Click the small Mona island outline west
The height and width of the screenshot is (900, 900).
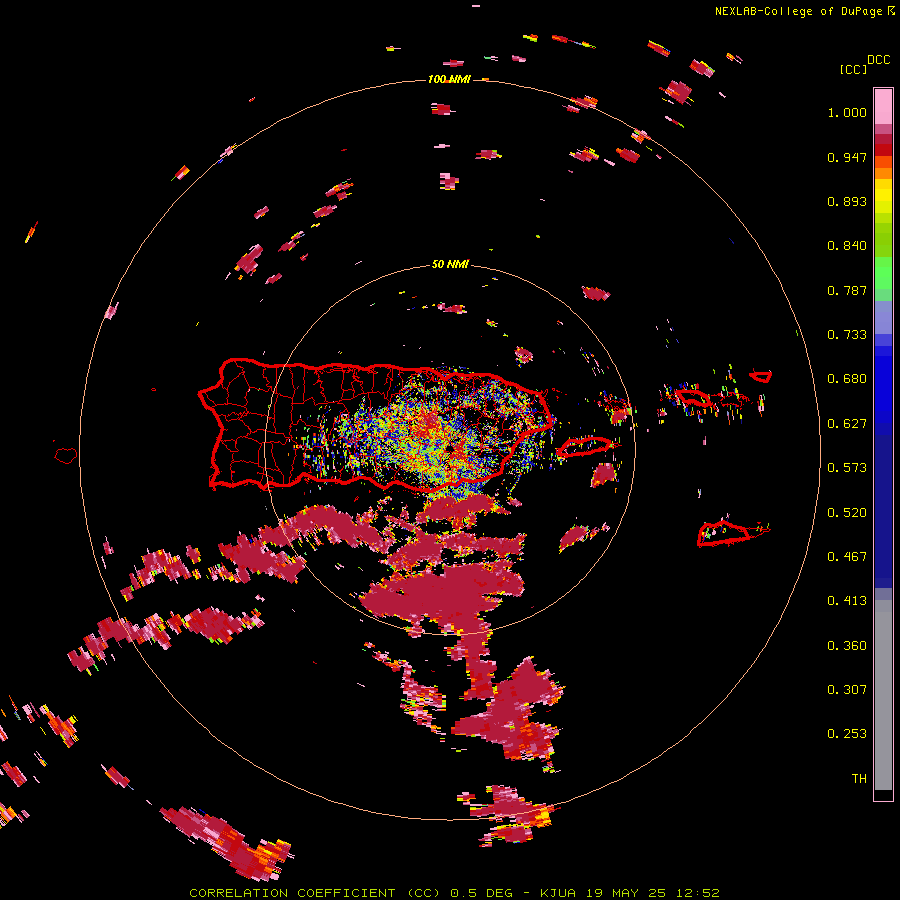(x=66, y=456)
